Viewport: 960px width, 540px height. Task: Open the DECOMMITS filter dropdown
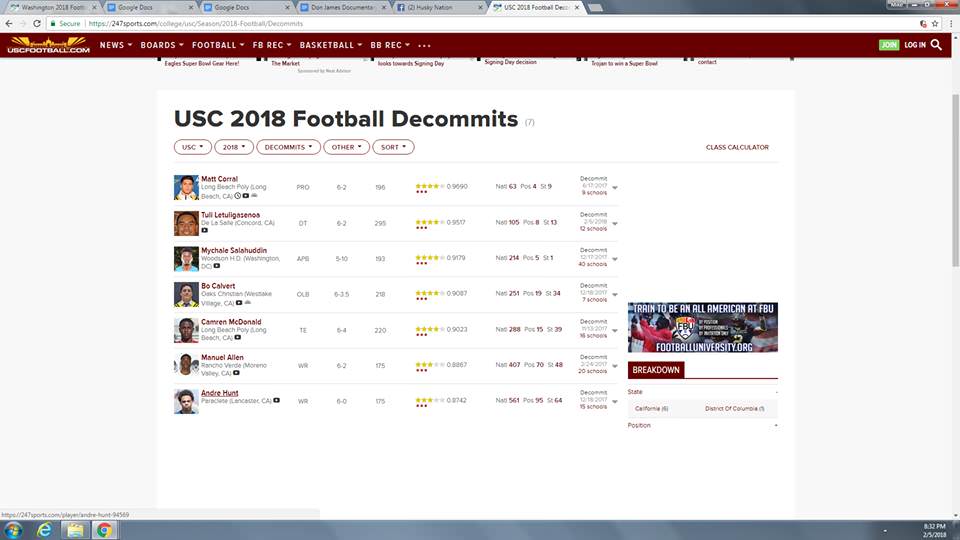288,147
